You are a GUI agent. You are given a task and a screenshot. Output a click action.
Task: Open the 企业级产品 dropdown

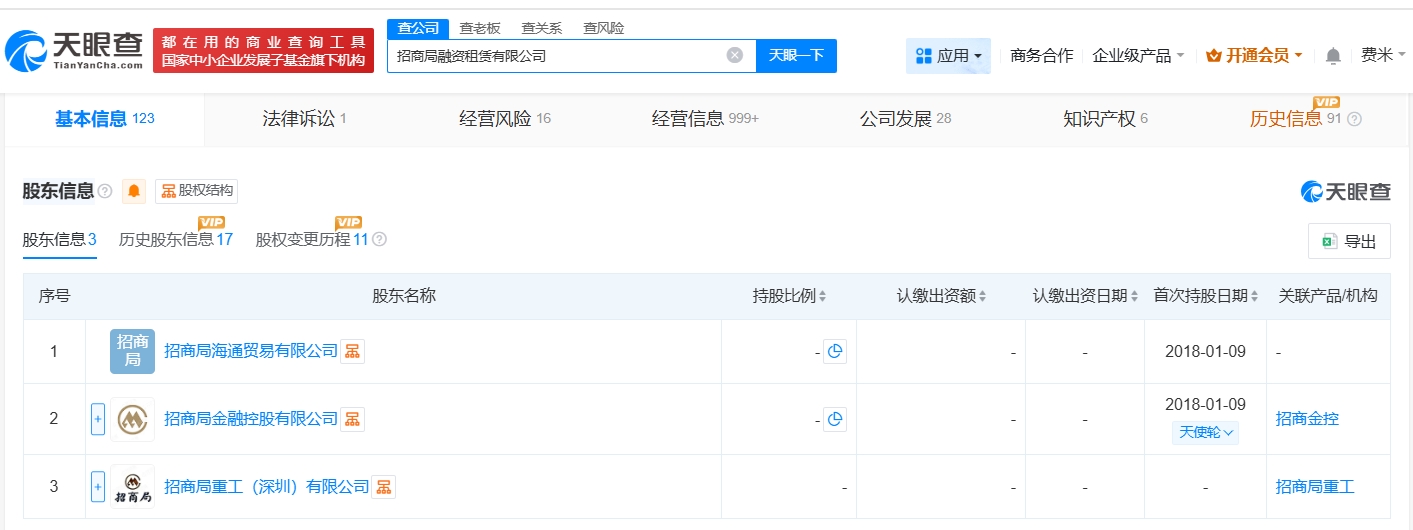(x=1138, y=56)
